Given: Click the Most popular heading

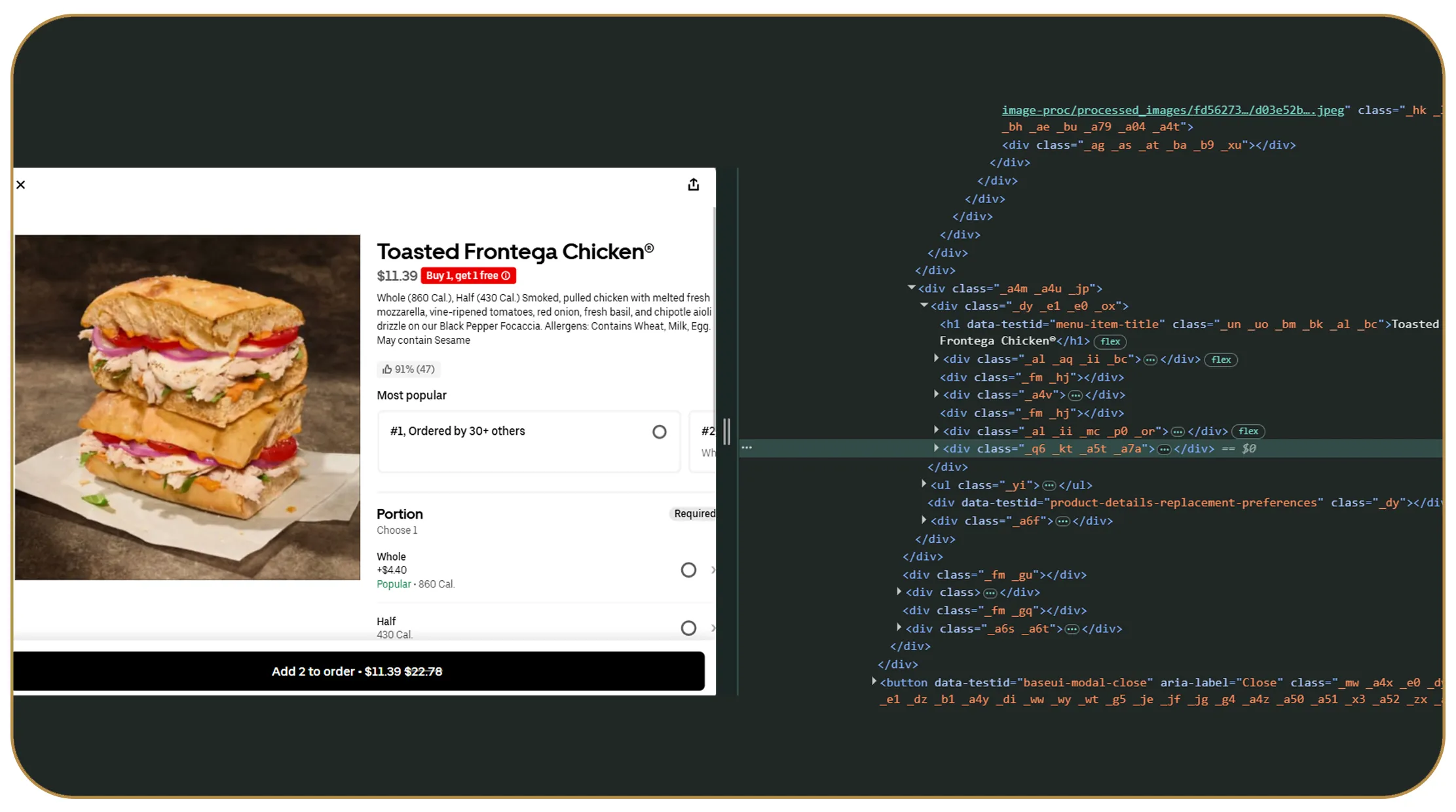Looking at the screenshot, I should coord(411,396).
